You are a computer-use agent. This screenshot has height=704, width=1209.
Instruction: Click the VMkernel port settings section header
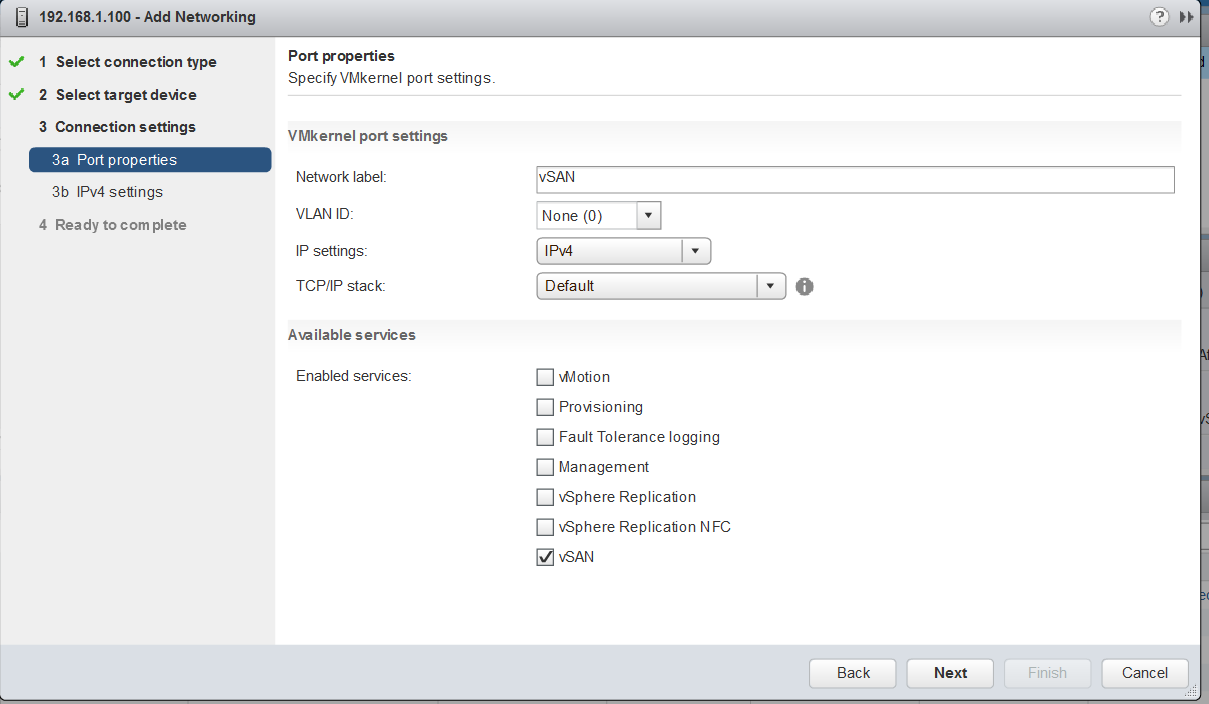pos(368,135)
